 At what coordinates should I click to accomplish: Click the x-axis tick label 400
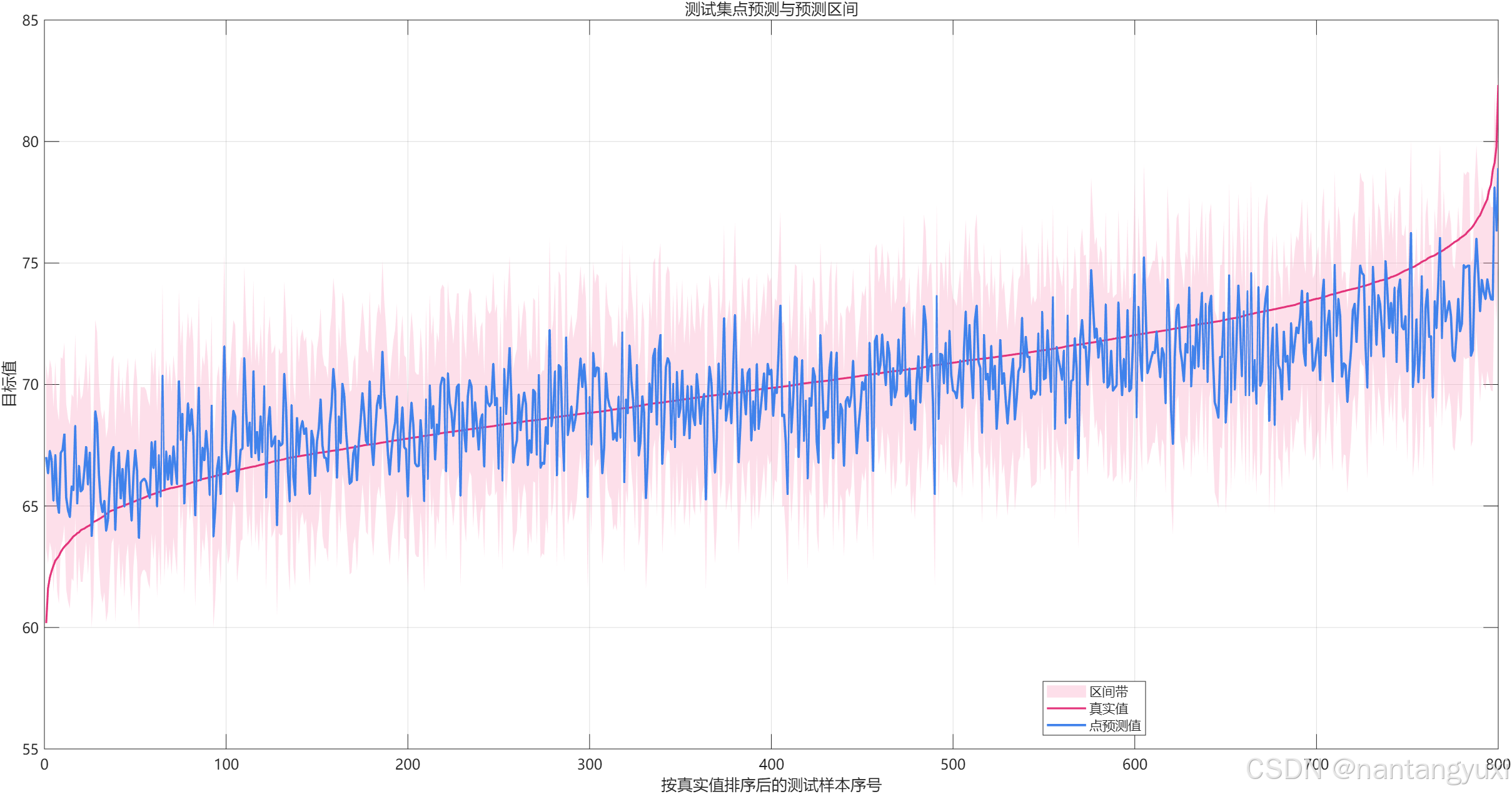coord(771,764)
